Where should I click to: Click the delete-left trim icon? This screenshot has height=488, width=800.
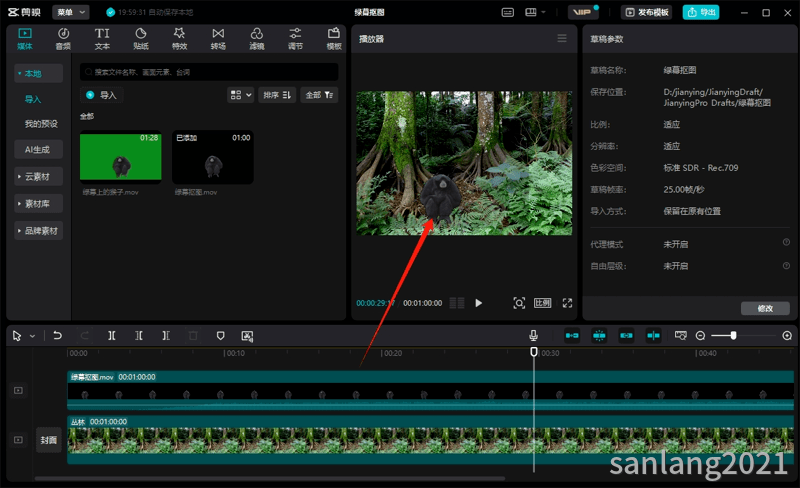139,335
